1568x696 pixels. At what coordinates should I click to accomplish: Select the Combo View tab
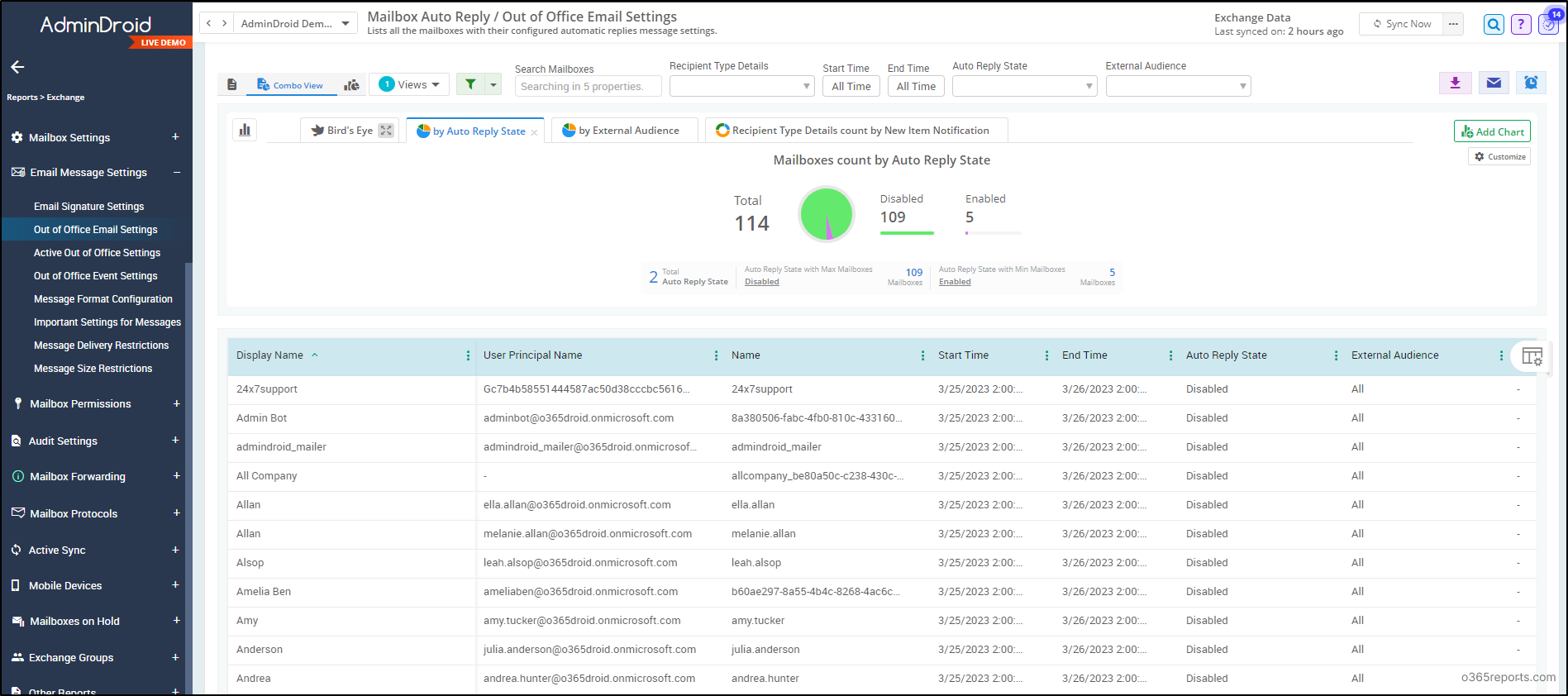290,85
